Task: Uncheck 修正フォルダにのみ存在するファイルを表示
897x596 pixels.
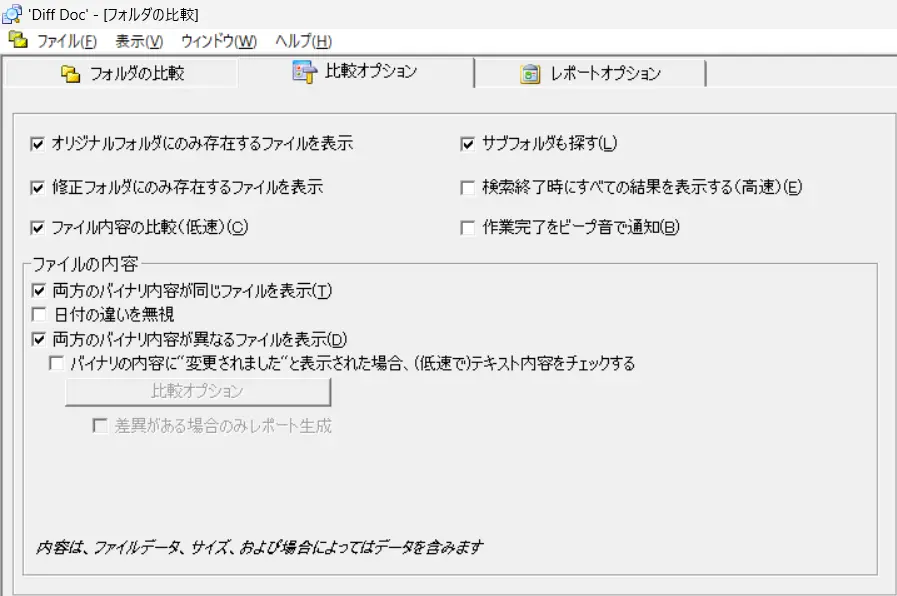Action: [x=38, y=185]
